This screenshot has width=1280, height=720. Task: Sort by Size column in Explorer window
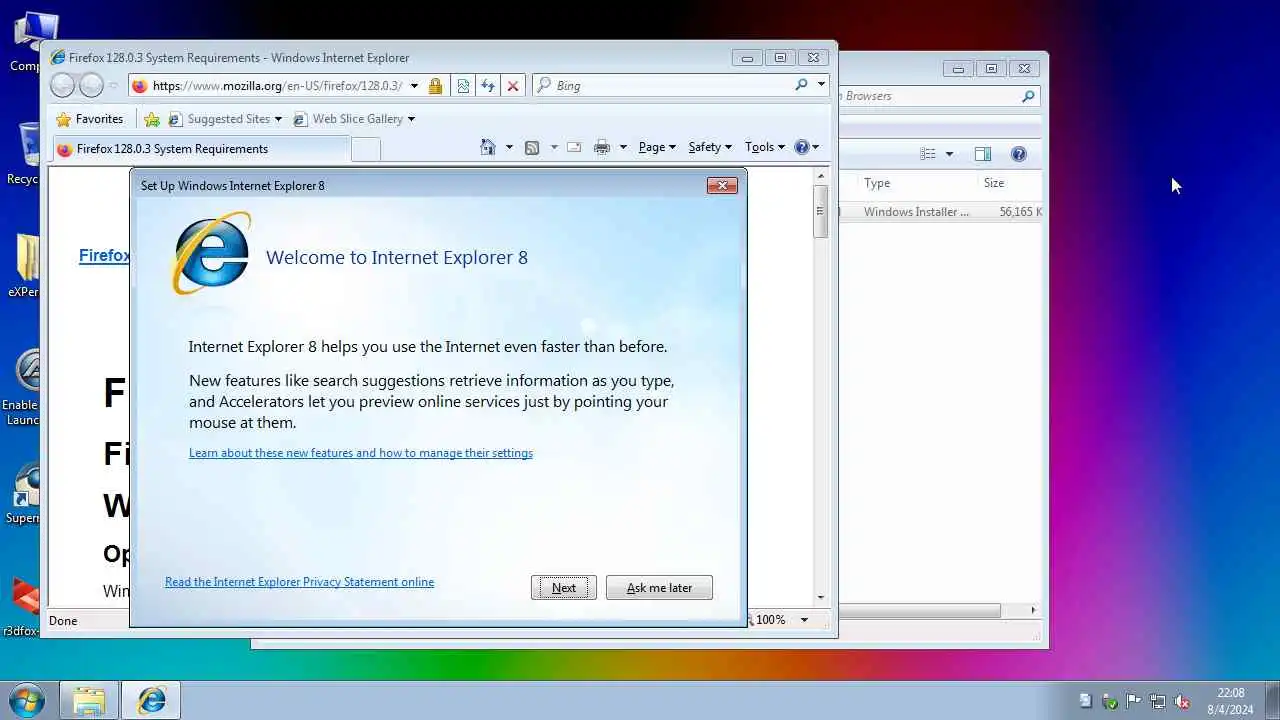pos(1011,183)
